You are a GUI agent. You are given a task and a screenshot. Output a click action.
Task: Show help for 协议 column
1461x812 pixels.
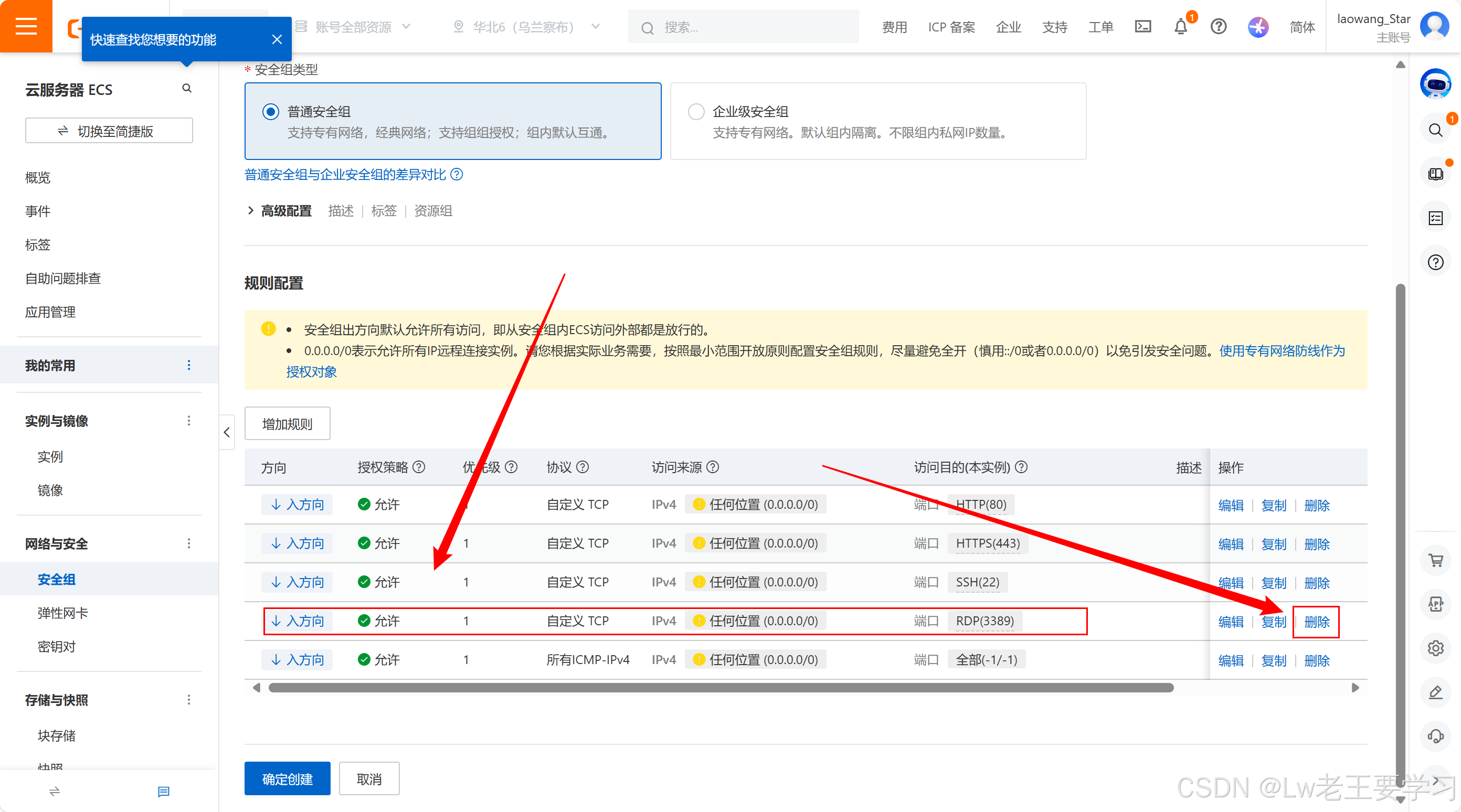[x=583, y=467]
